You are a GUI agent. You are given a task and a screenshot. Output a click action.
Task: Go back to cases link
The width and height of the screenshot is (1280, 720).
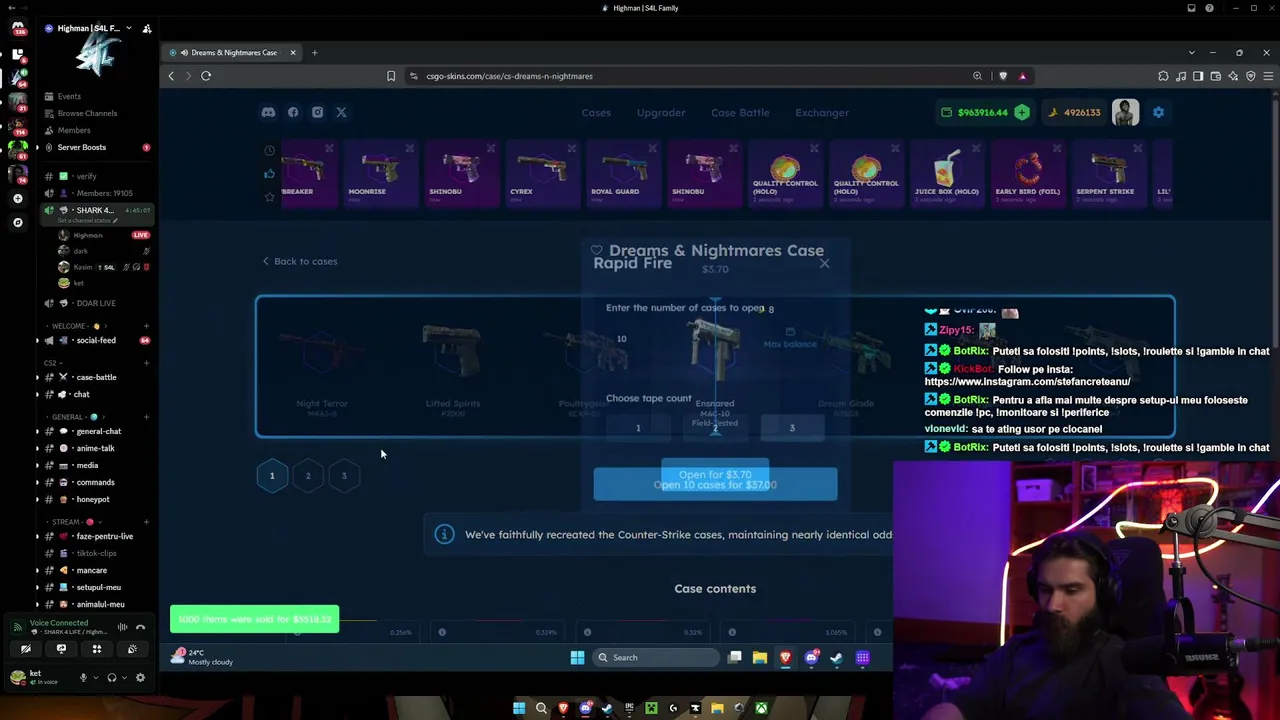pos(300,262)
